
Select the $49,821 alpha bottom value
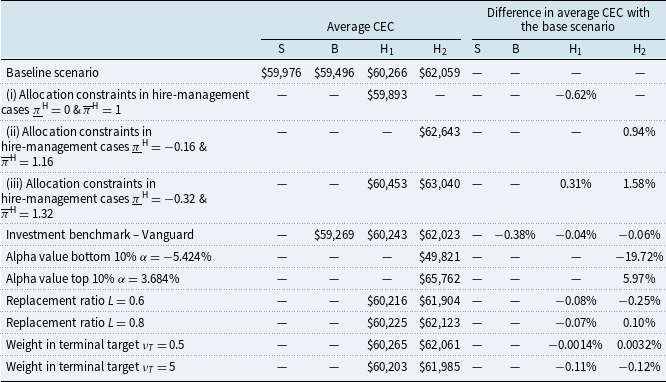[x=440, y=257]
